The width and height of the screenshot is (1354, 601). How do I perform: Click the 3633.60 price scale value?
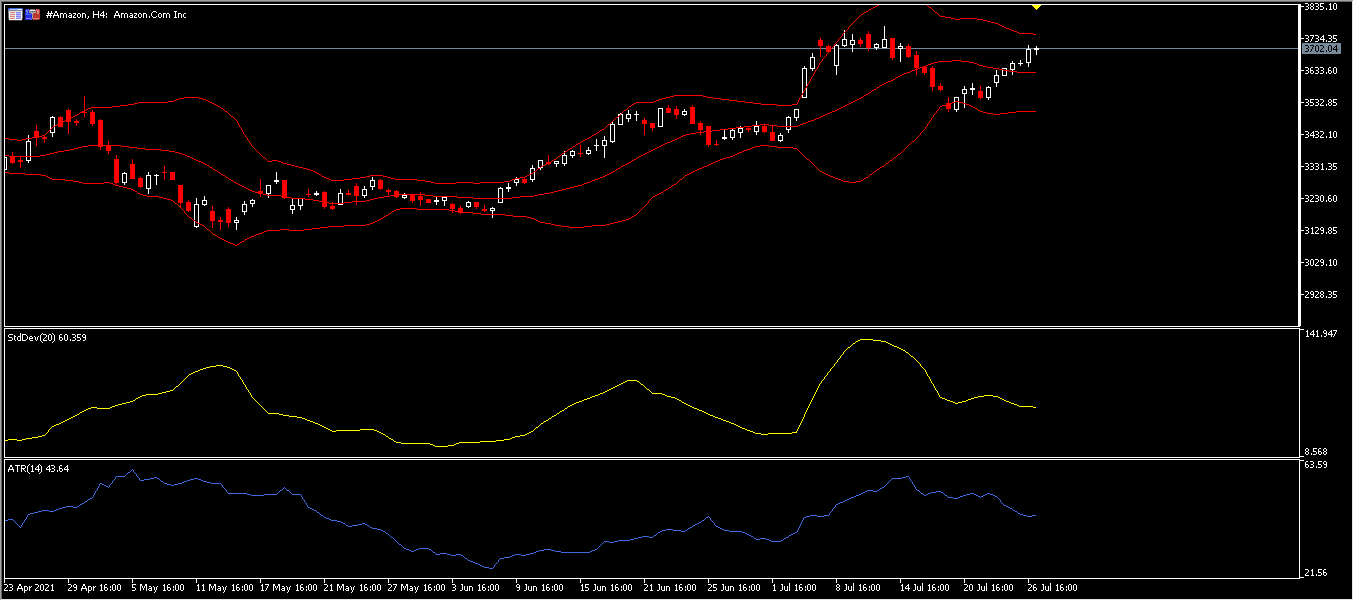point(1321,70)
